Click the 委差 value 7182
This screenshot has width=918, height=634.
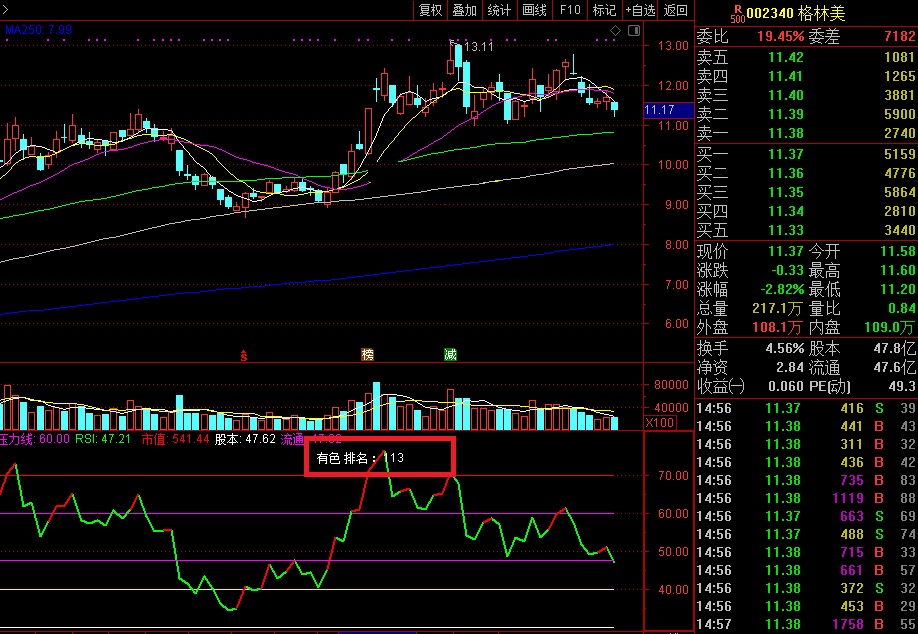[899, 36]
